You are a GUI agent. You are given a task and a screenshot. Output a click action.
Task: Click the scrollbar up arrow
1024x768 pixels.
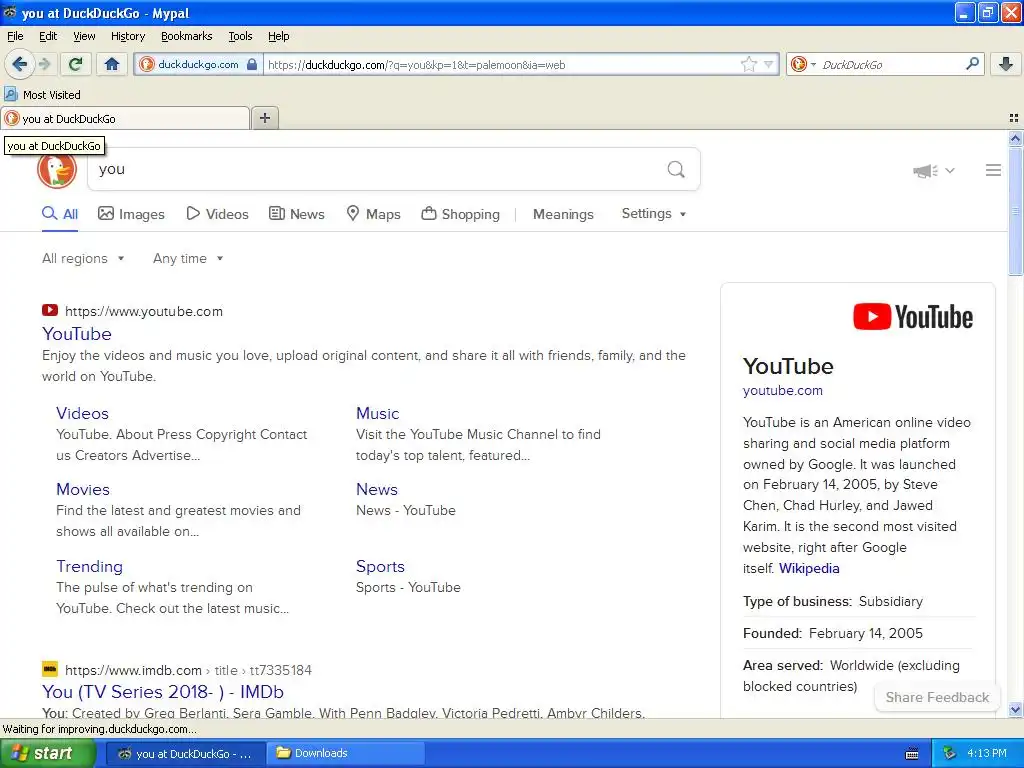point(1015,138)
